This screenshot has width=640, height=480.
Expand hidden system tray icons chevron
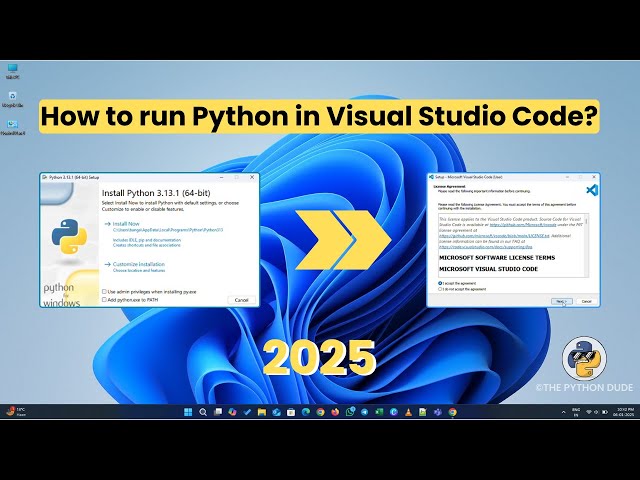pos(564,412)
